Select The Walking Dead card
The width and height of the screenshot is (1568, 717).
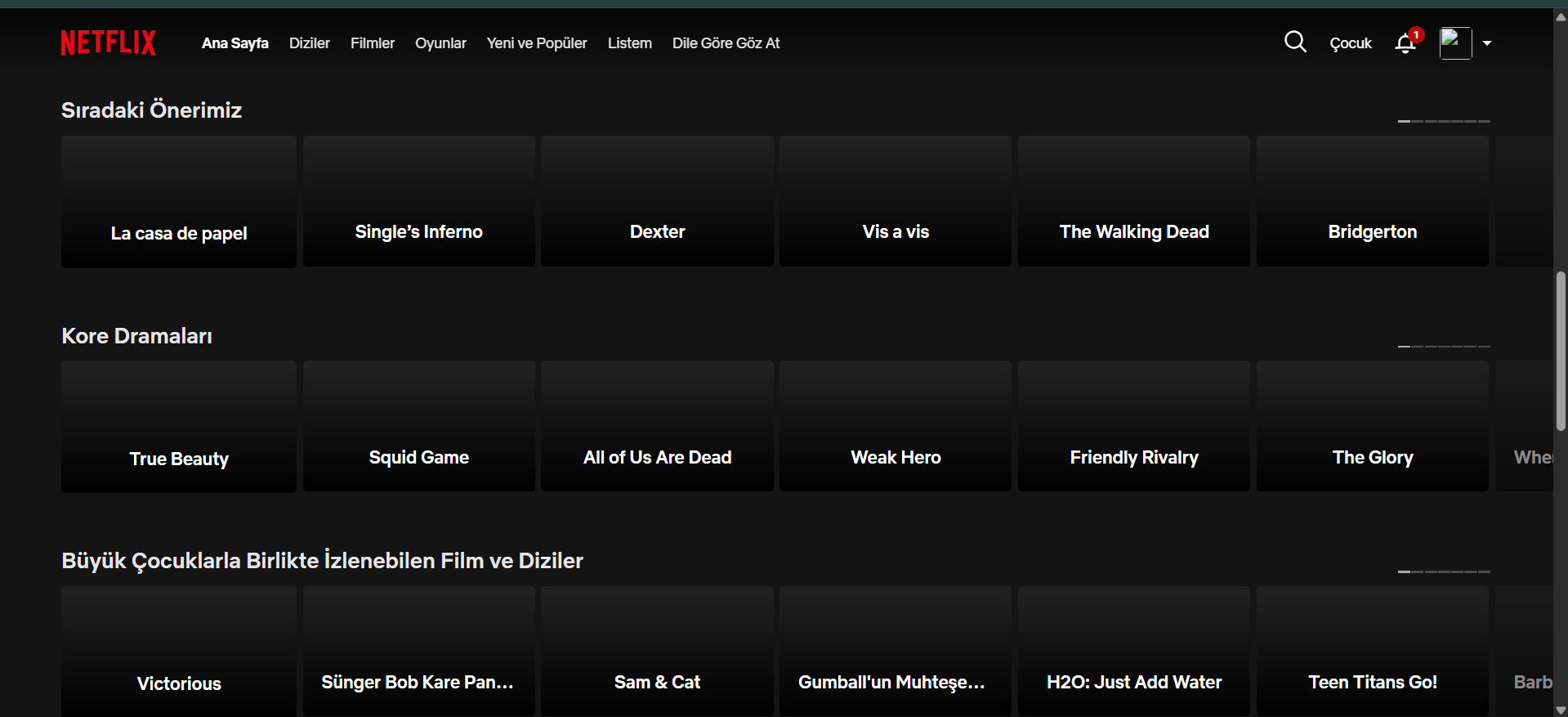coord(1134,201)
